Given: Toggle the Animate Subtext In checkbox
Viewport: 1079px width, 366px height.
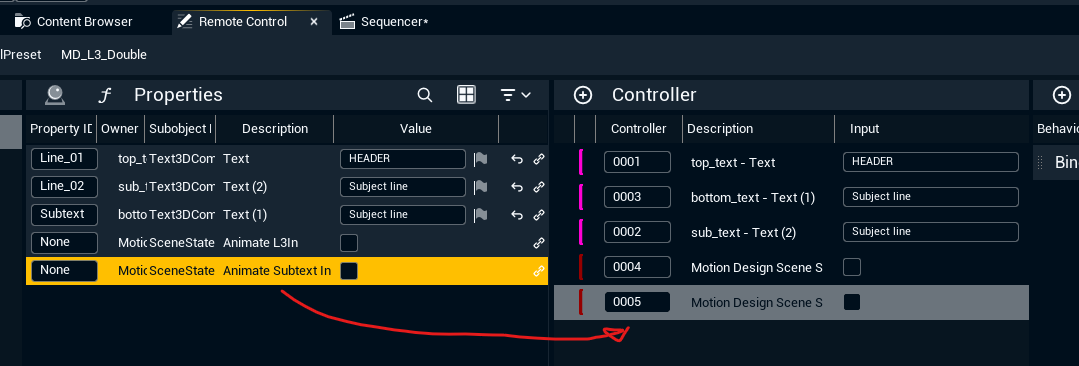Looking at the screenshot, I should [x=349, y=271].
